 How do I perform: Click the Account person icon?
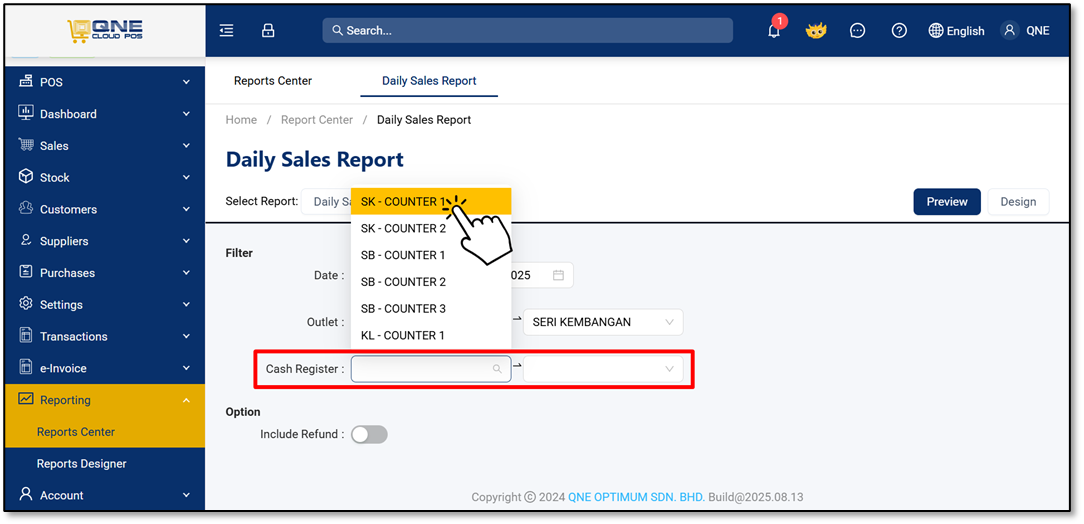point(26,495)
